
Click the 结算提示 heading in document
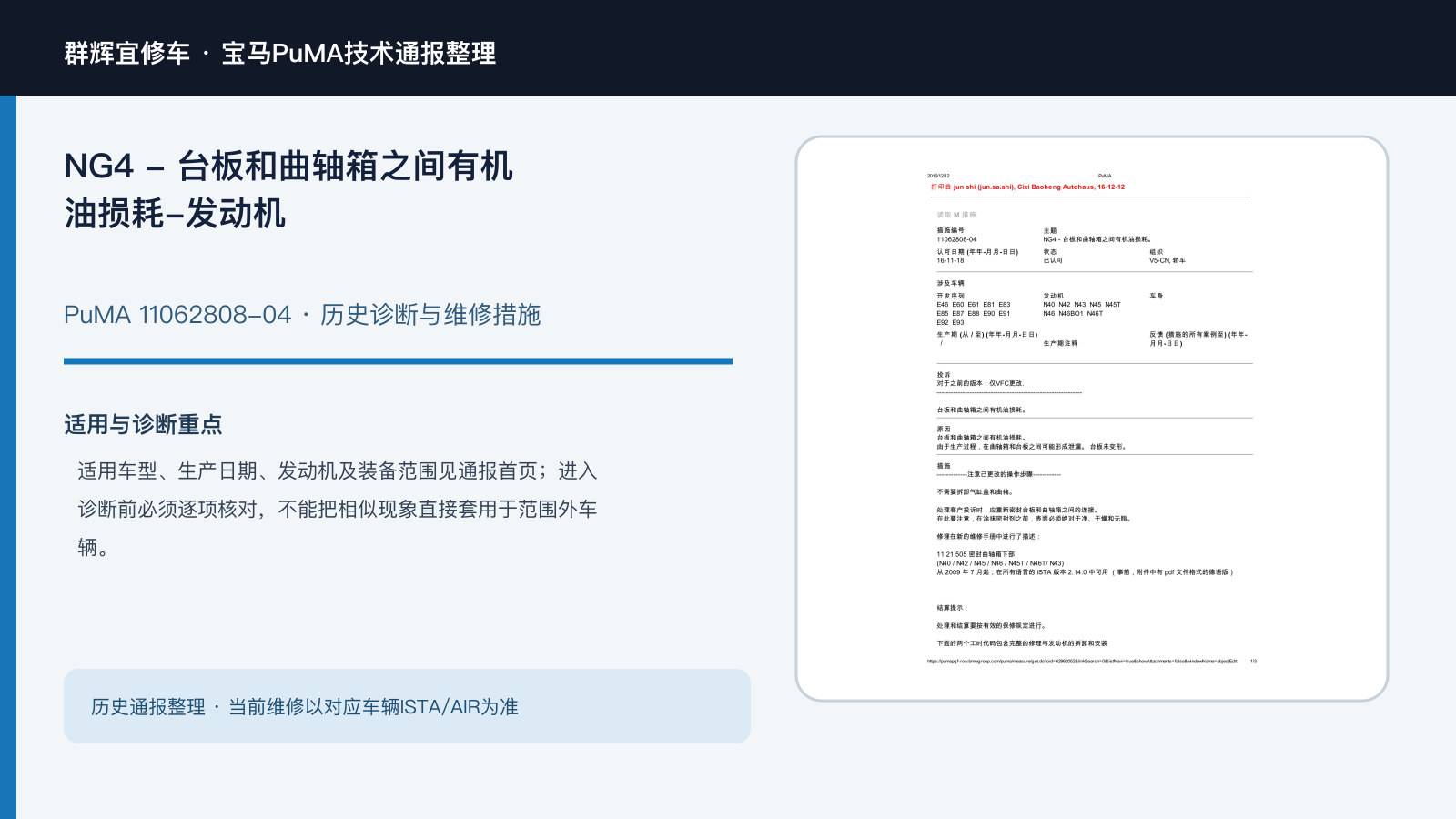952,608
